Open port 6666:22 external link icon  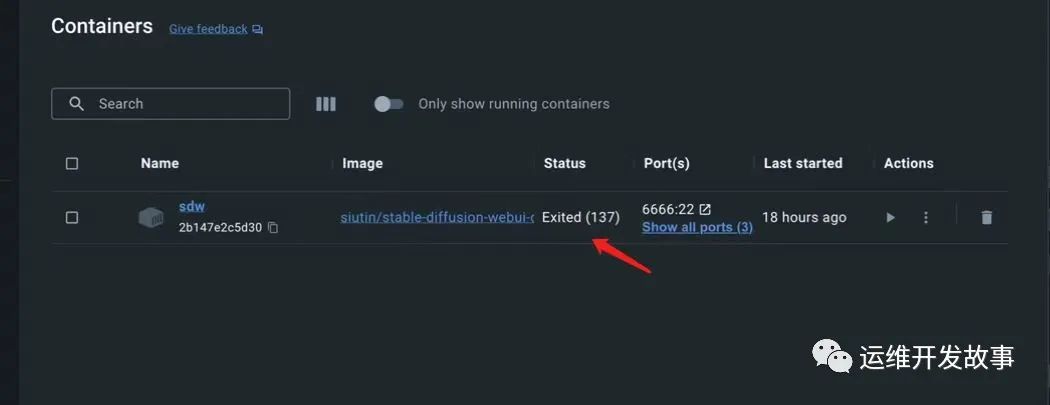click(704, 210)
